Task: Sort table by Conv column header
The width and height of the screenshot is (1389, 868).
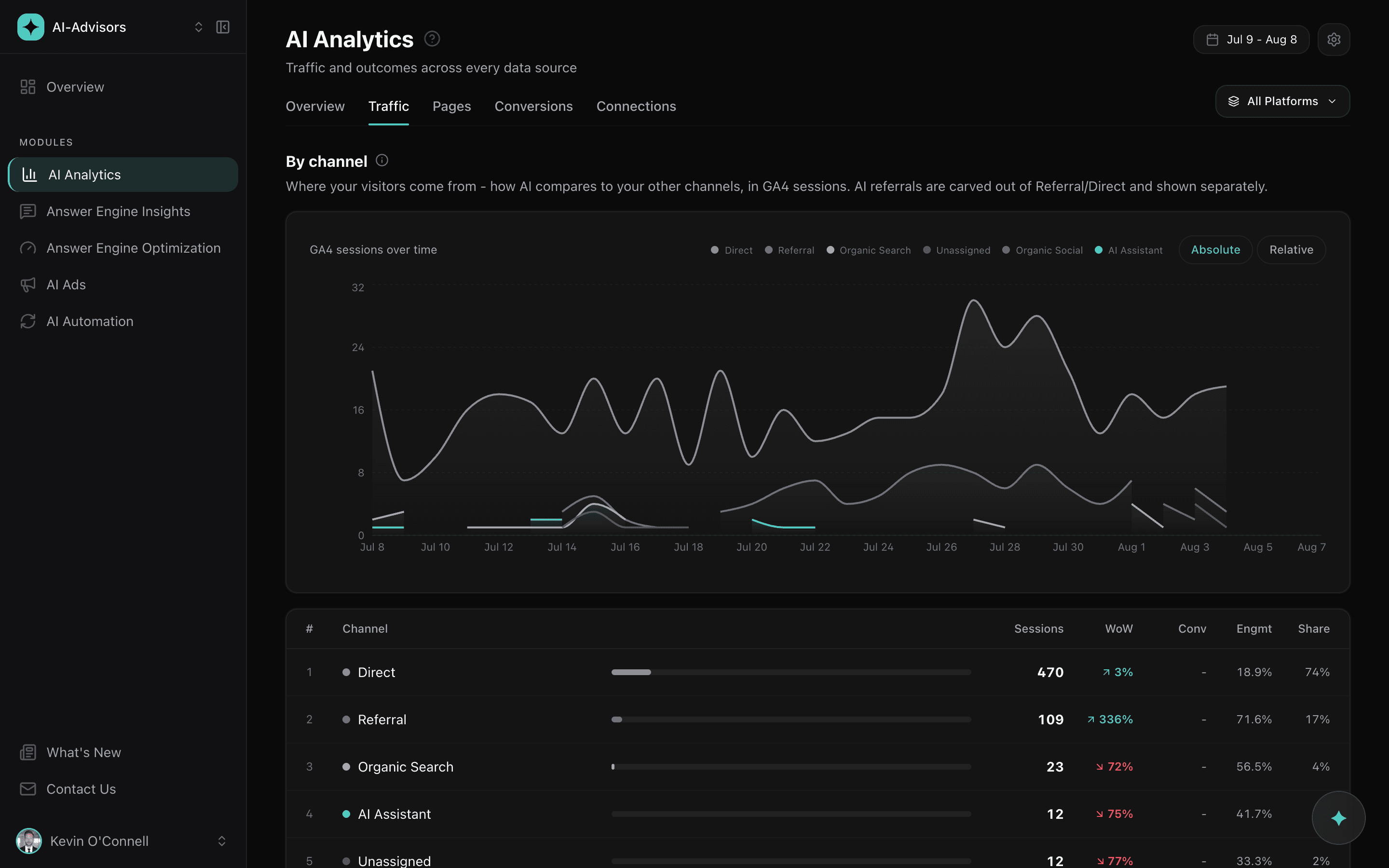Action: [x=1192, y=629]
